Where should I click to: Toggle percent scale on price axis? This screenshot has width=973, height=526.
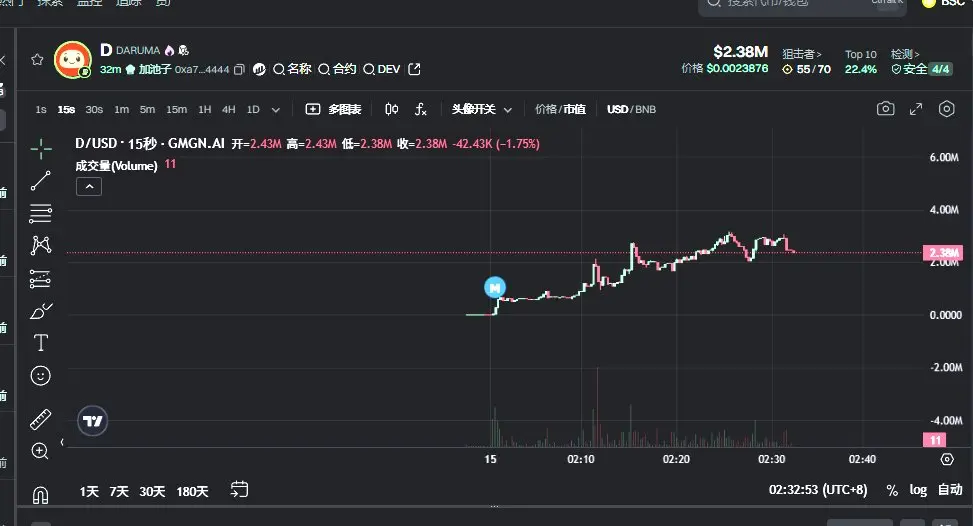892,491
